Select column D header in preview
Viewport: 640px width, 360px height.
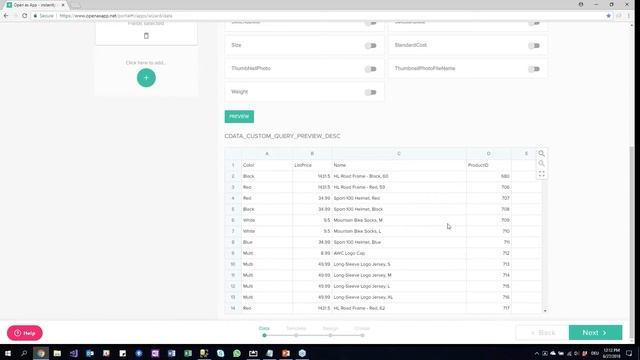coord(489,154)
